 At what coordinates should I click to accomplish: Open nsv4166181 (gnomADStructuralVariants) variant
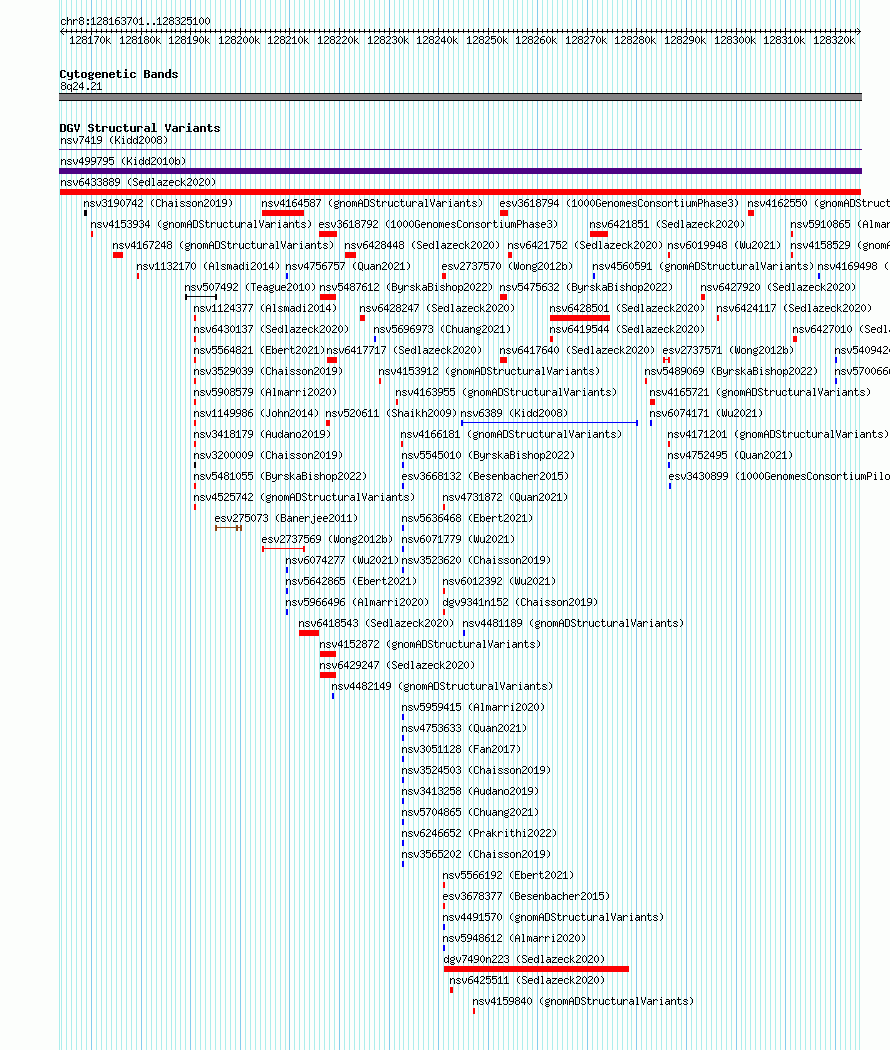[511, 434]
